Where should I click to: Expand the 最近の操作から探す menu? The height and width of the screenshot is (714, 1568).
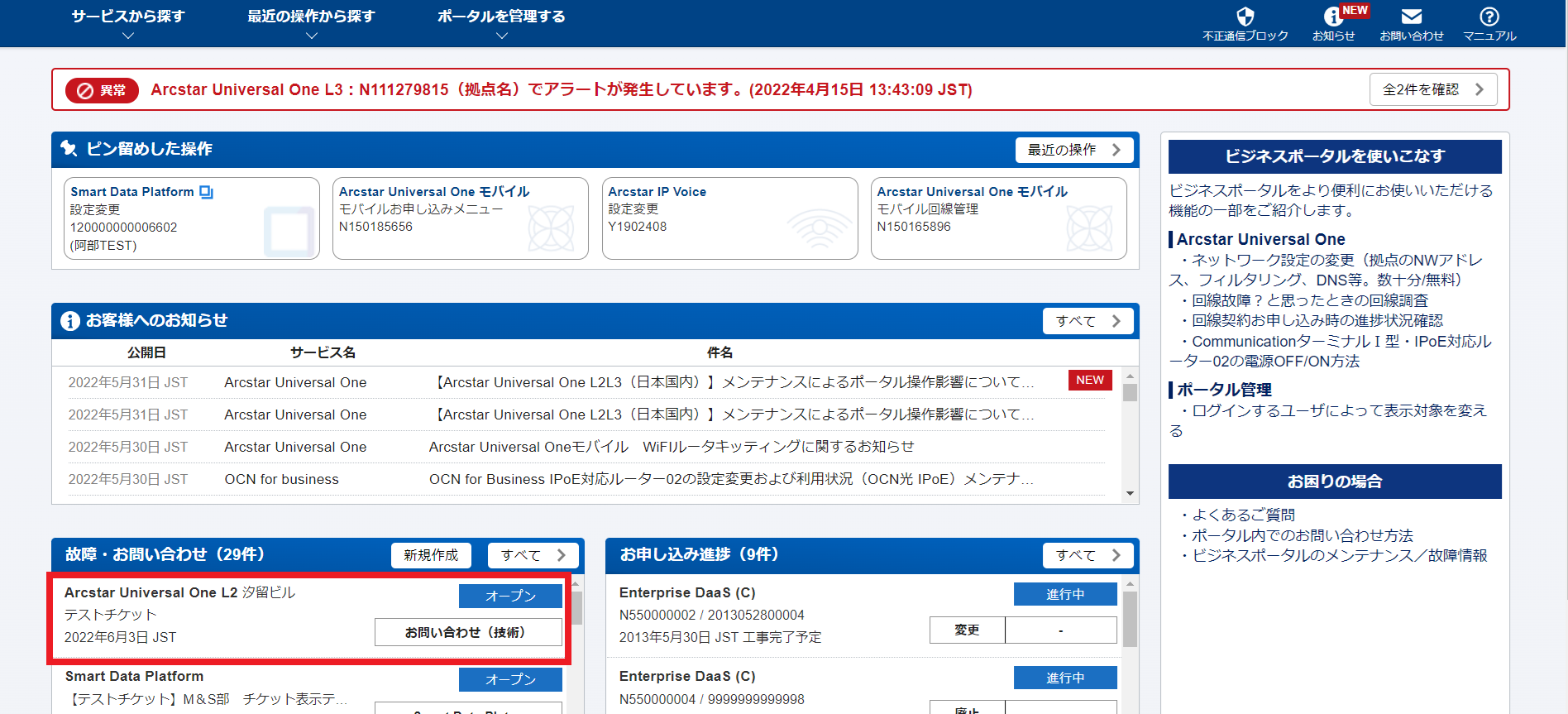(x=311, y=23)
